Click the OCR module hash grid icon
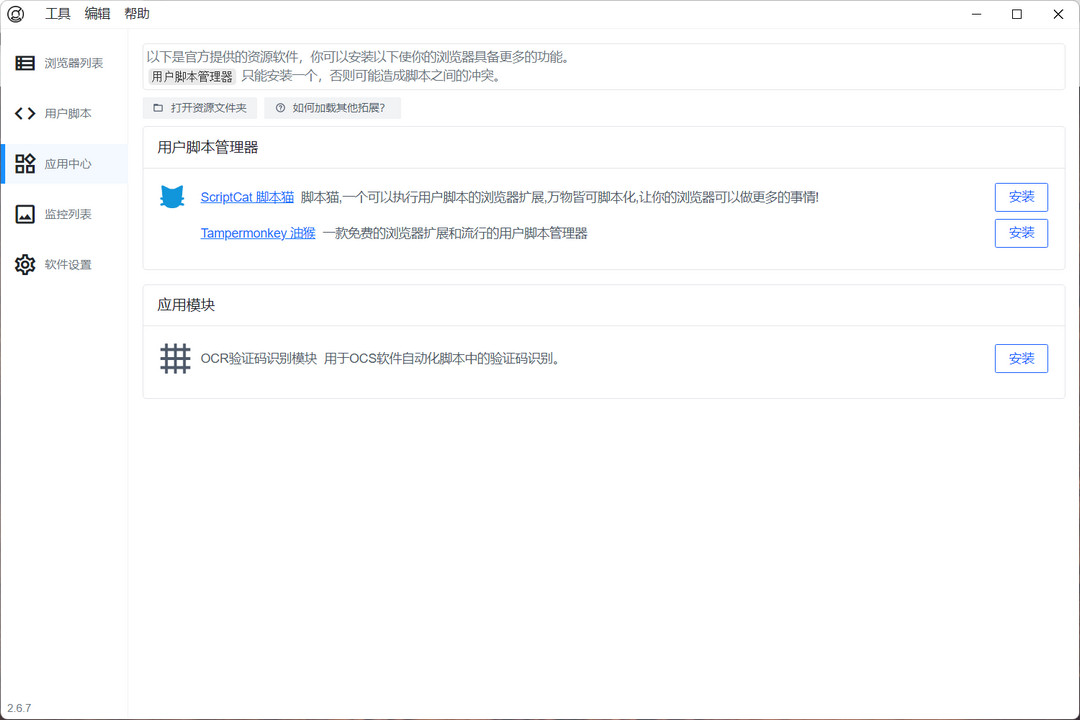This screenshot has height=720, width=1080. pyautogui.click(x=175, y=358)
